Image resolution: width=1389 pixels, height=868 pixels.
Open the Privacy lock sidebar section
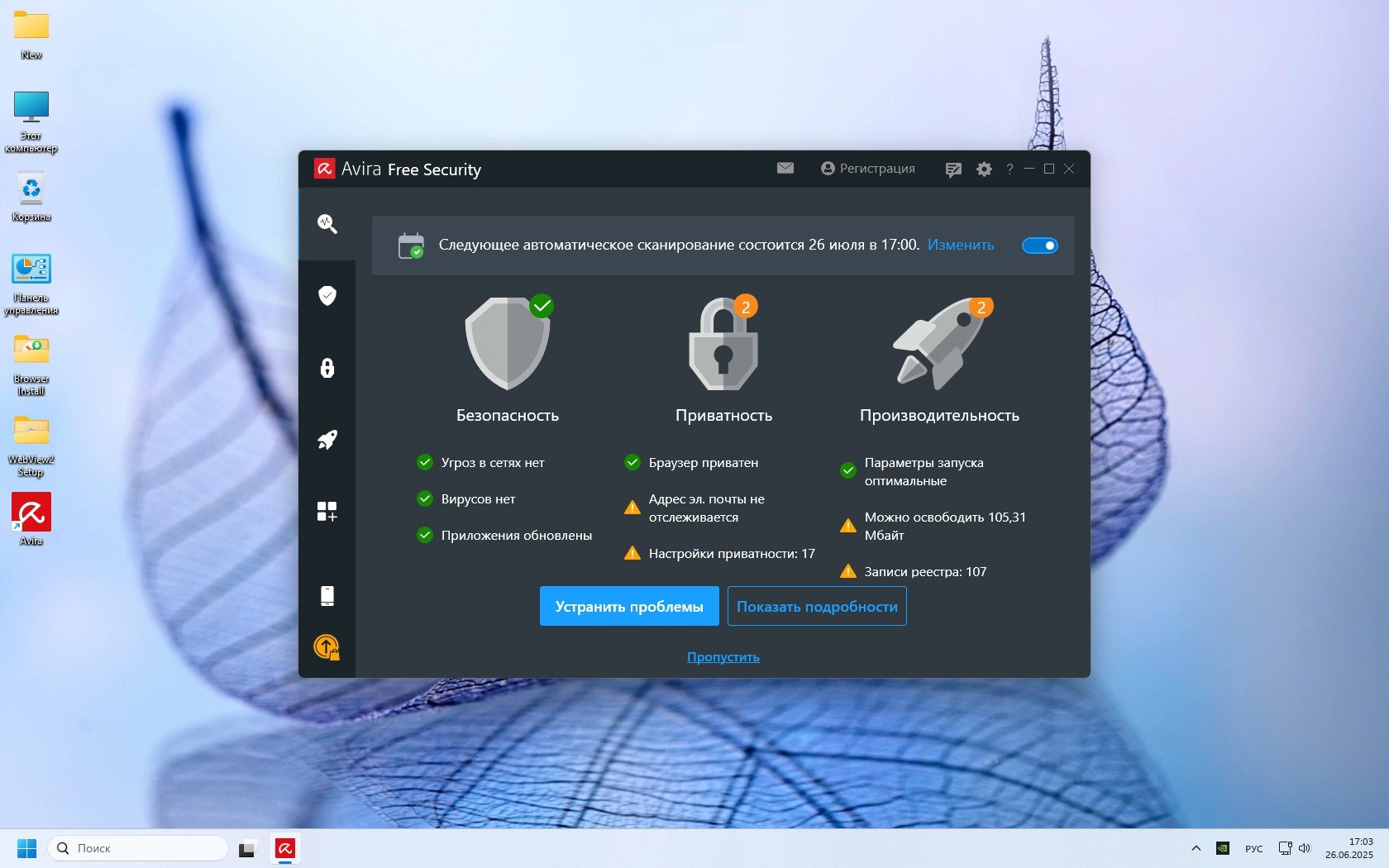(327, 368)
